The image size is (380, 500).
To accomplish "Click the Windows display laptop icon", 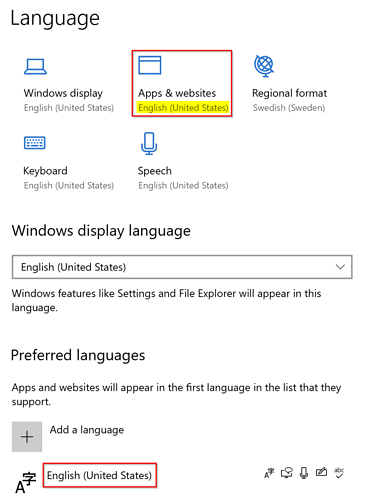I will (x=35, y=67).
